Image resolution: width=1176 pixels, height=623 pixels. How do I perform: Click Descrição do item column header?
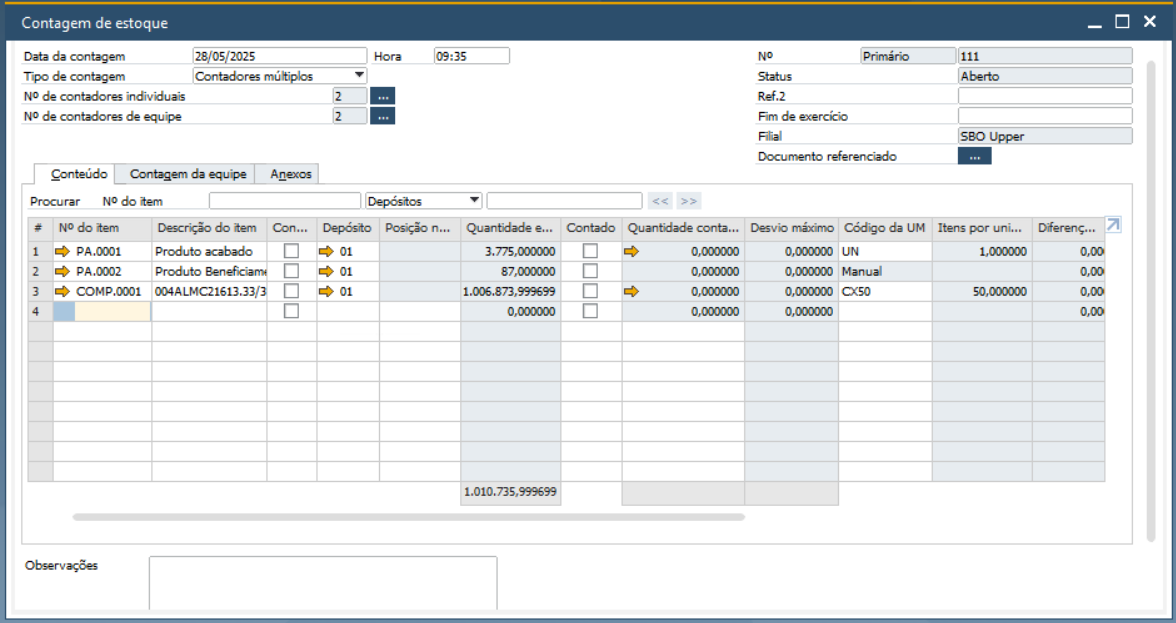(209, 228)
